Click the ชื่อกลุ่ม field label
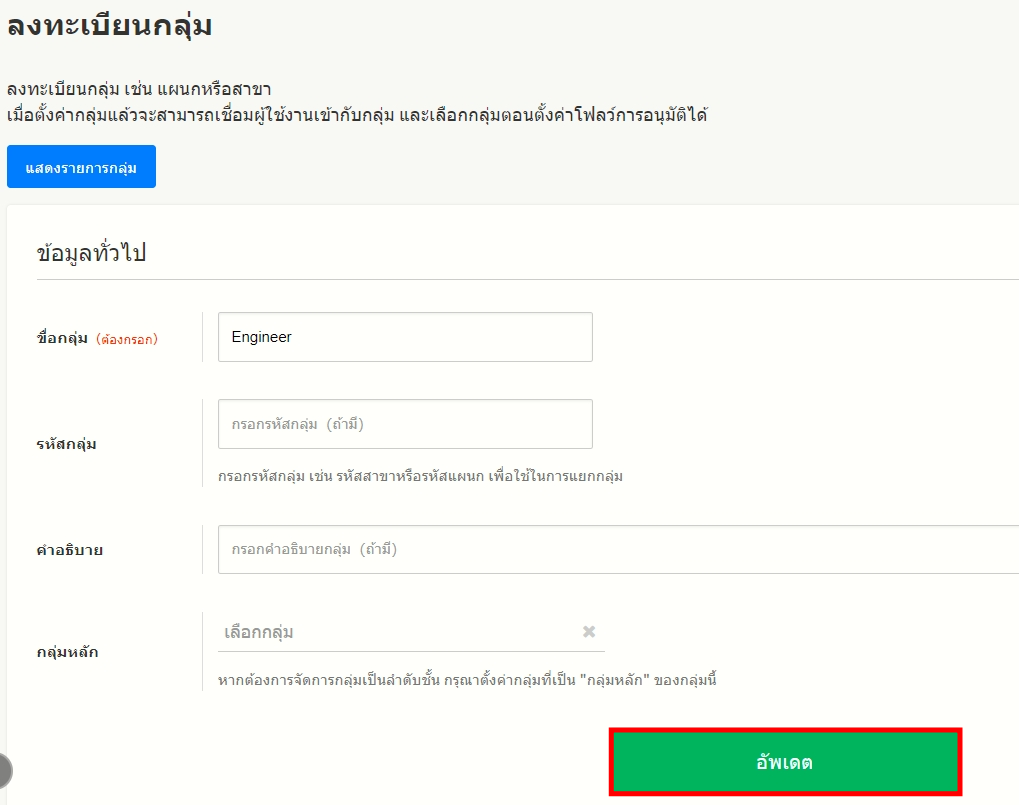1019x805 pixels. point(63,338)
